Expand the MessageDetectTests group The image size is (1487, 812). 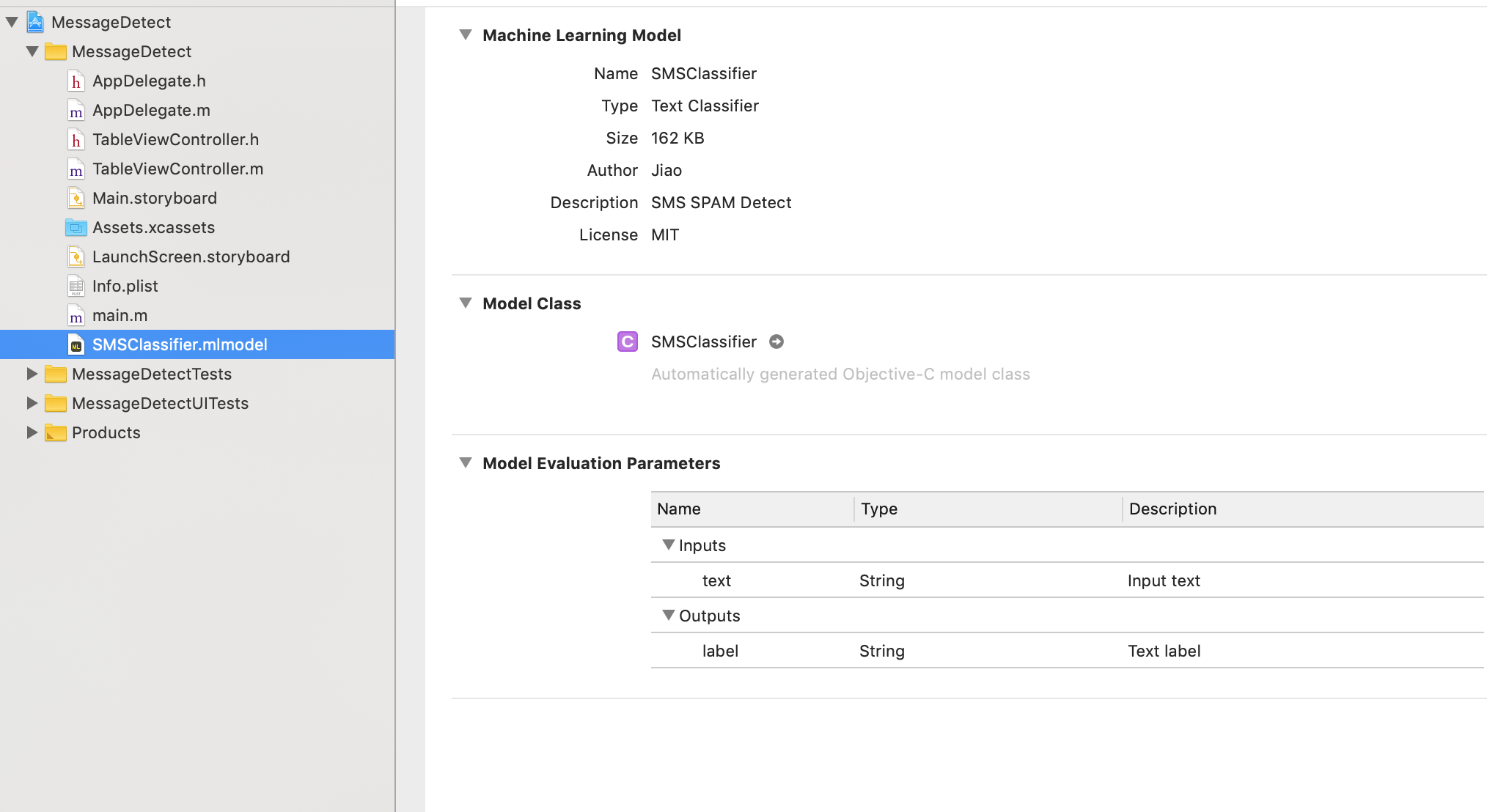pyautogui.click(x=32, y=374)
